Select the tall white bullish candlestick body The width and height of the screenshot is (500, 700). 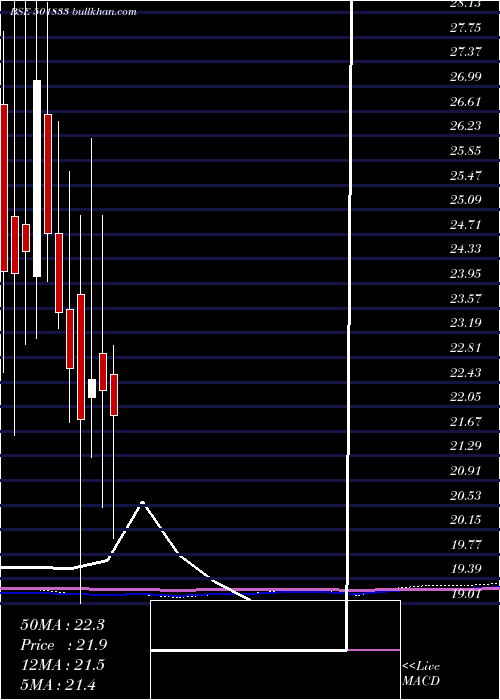coord(37,179)
